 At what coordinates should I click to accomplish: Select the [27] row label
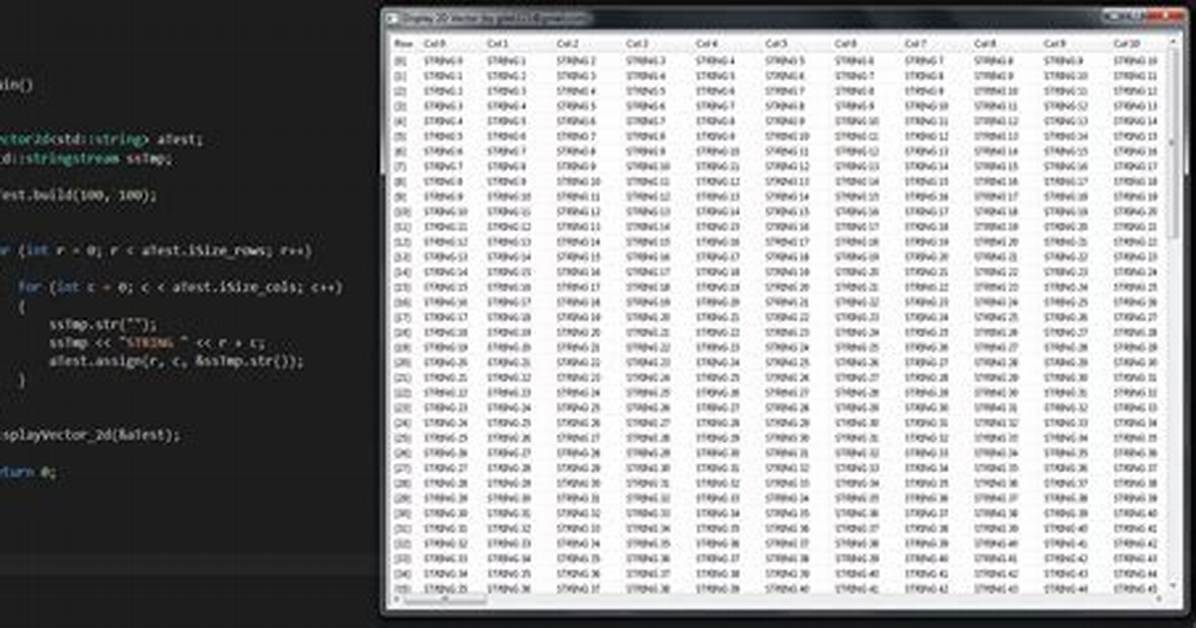402,468
